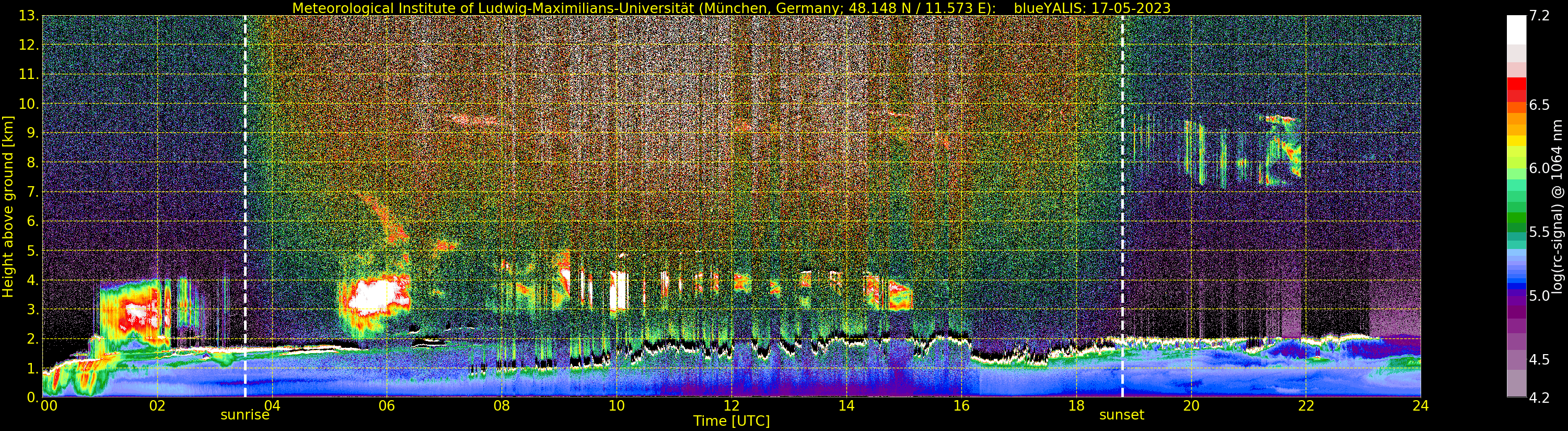Click the white dashed sunrise marker line
This screenshot has height=431, width=1568.
pos(245,206)
